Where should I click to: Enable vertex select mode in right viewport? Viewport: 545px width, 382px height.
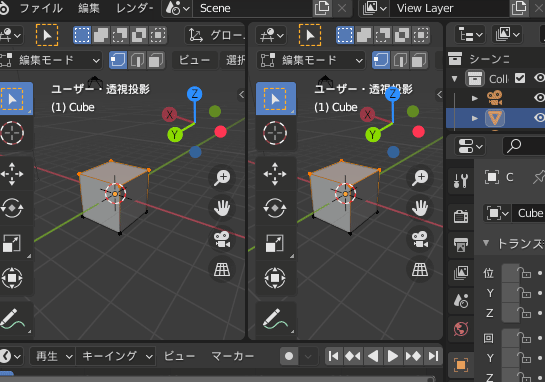(x=381, y=60)
